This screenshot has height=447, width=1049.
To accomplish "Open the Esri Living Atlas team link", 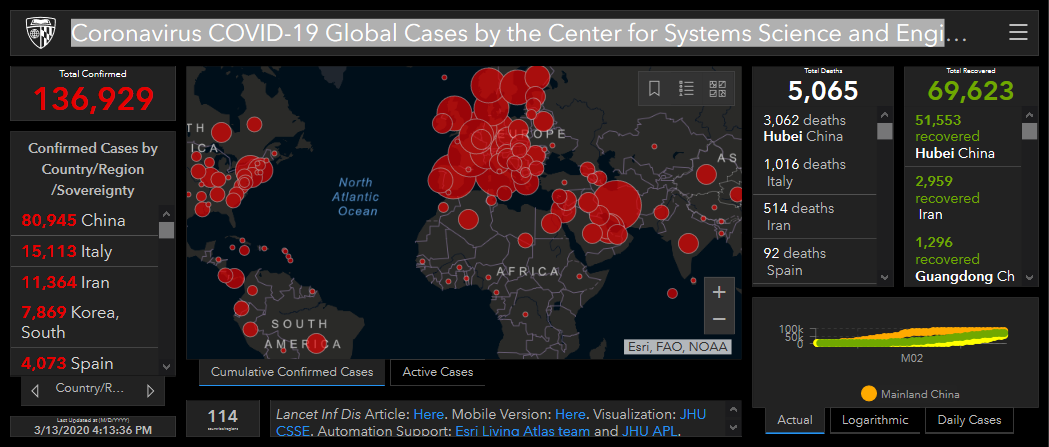I will point(522,431).
